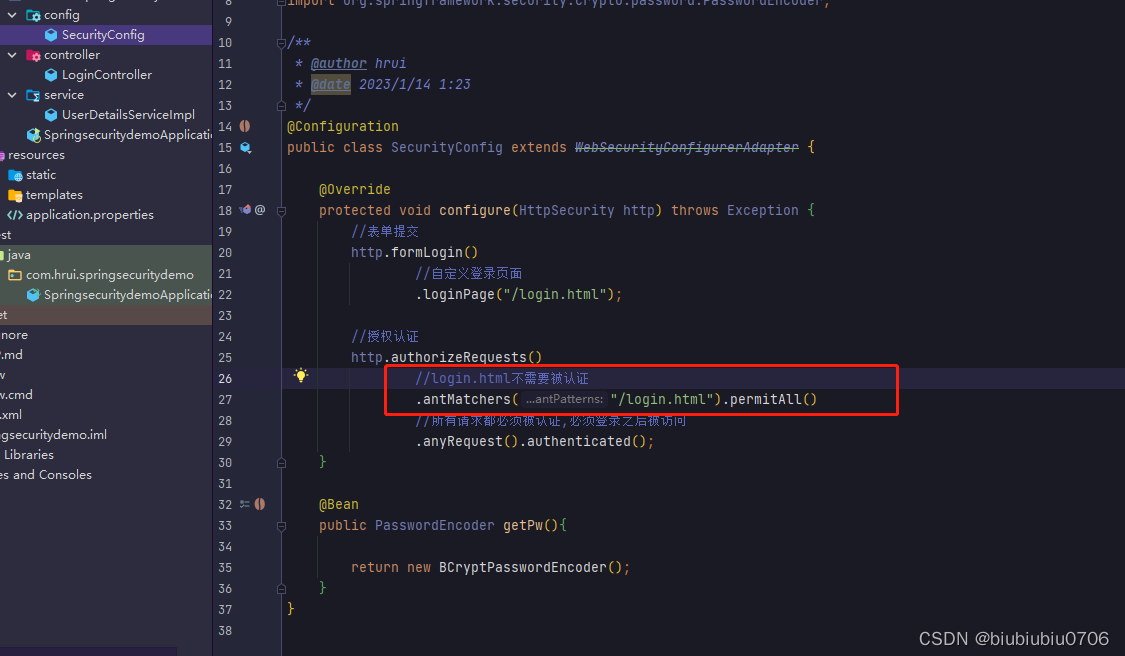Viewport: 1125px width, 656px height.
Task: Click the class navigation gutter icon on line 15
Action: (x=245, y=147)
